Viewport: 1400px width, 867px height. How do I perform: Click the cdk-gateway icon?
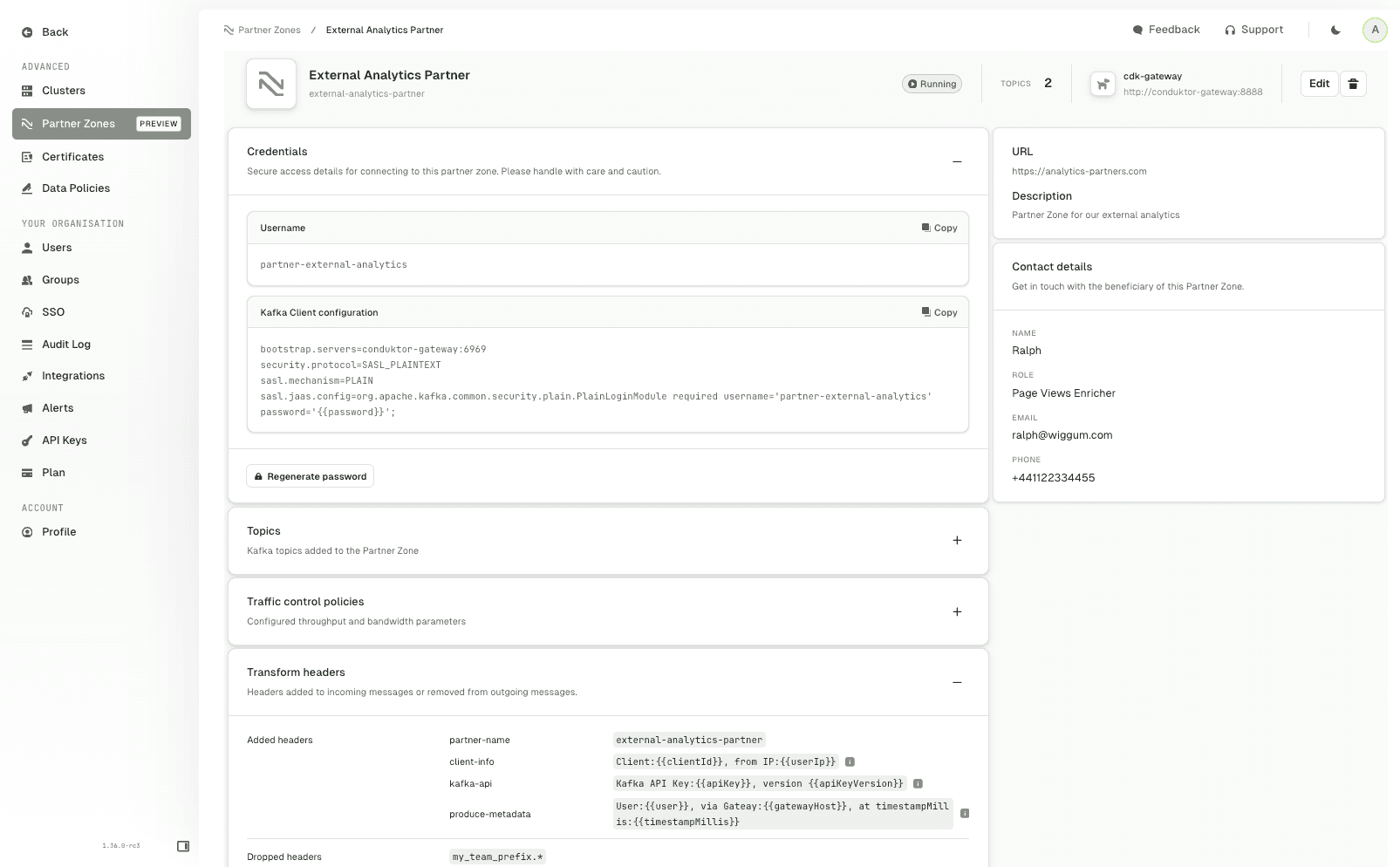click(1103, 84)
